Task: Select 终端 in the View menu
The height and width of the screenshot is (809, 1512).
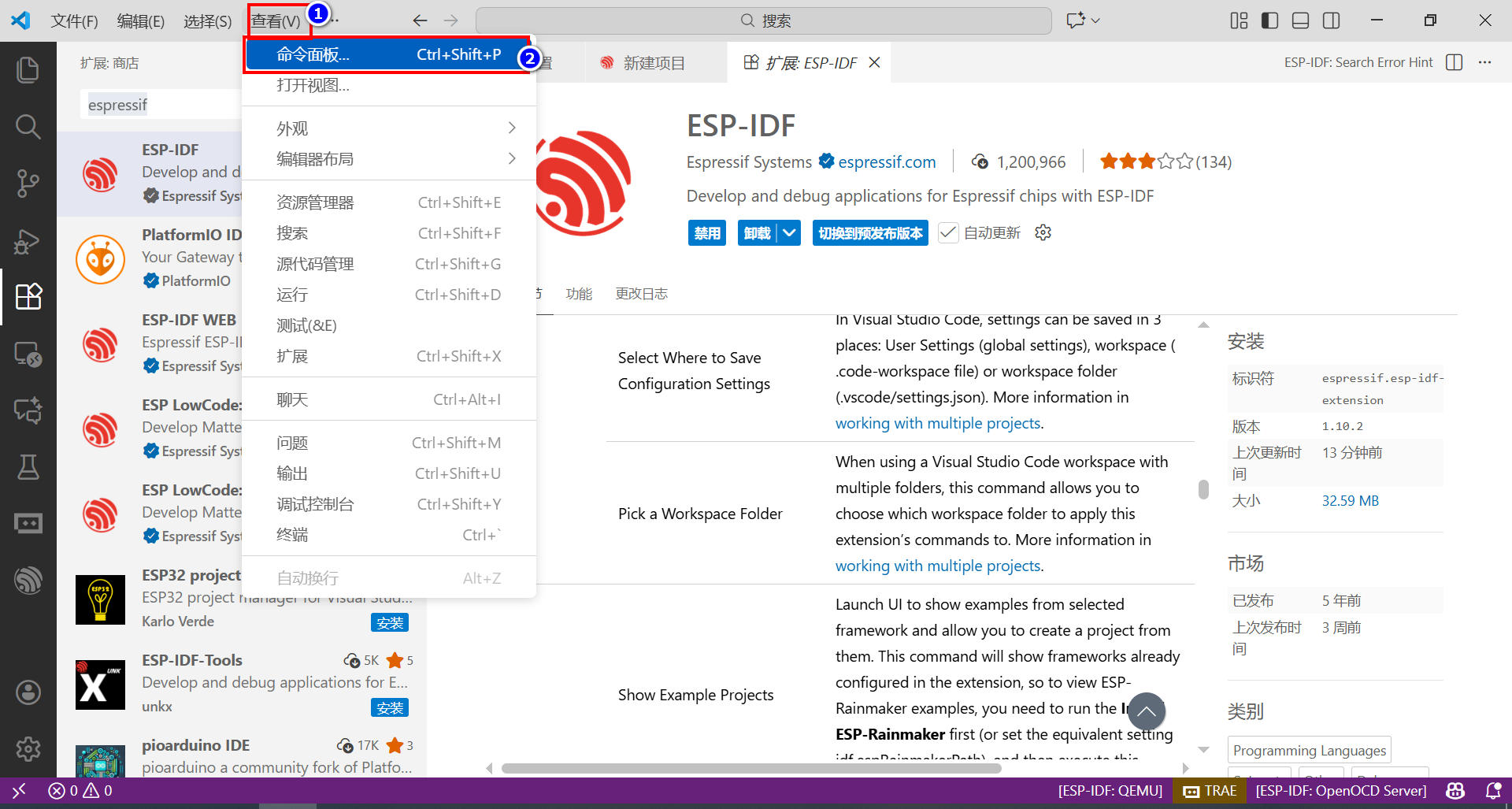Action: (389, 535)
